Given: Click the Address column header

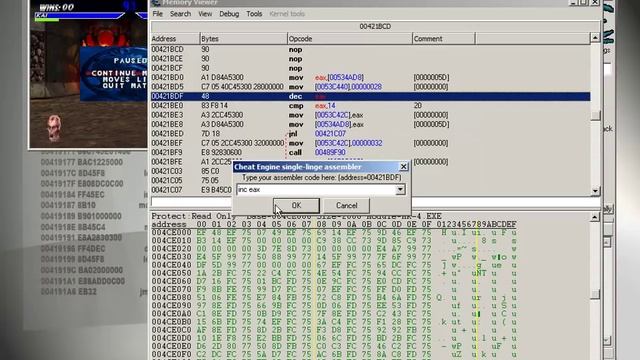Looking at the screenshot, I should [175, 39].
